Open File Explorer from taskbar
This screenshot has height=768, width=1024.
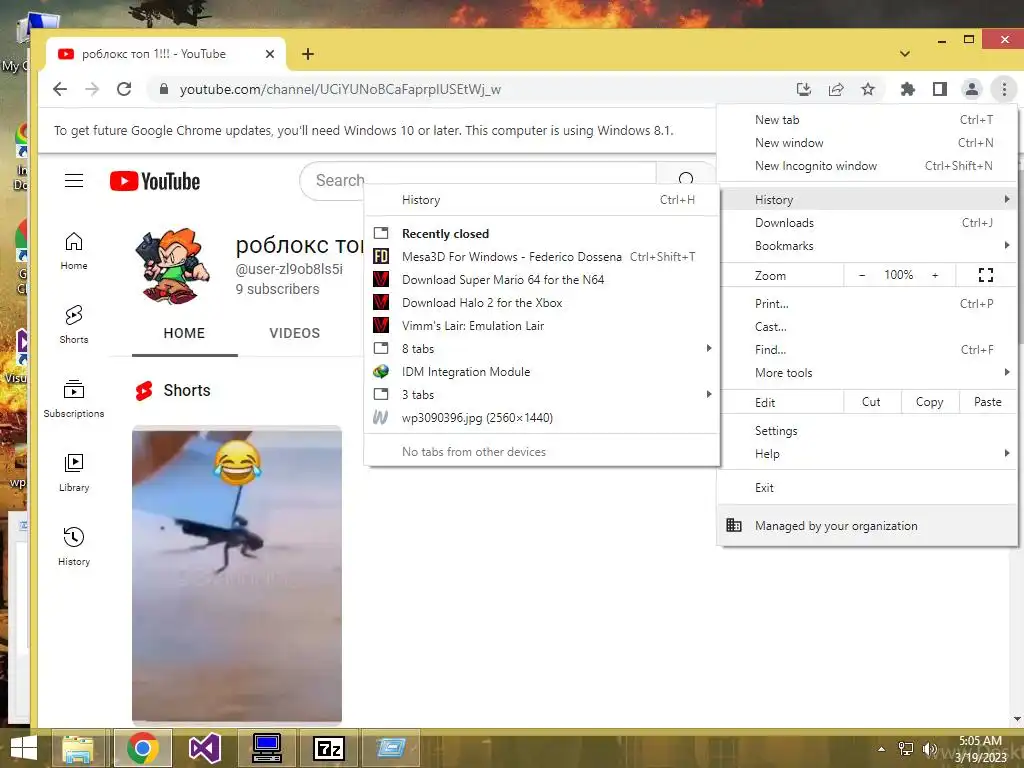click(78, 748)
